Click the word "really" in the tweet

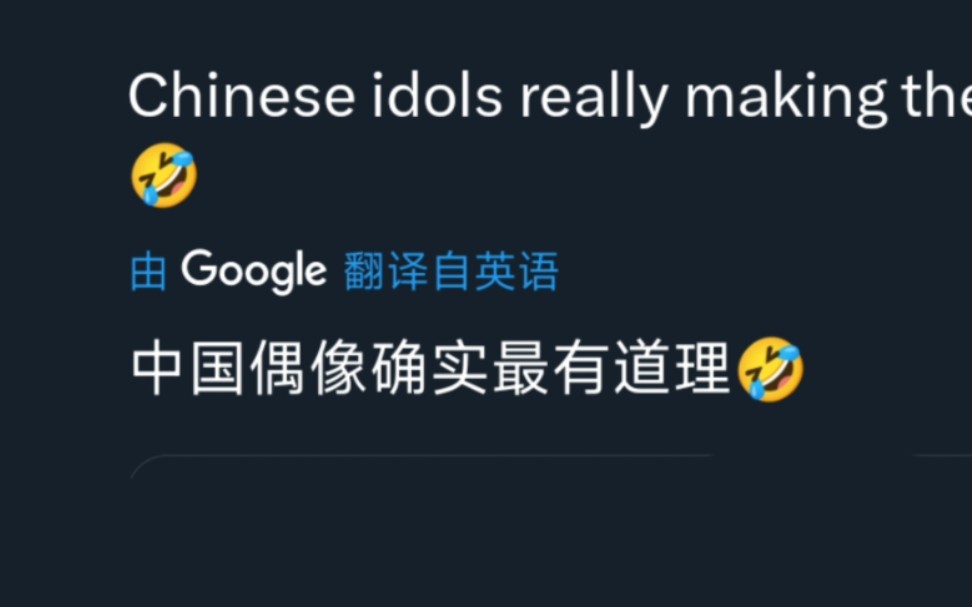(x=593, y=99)
